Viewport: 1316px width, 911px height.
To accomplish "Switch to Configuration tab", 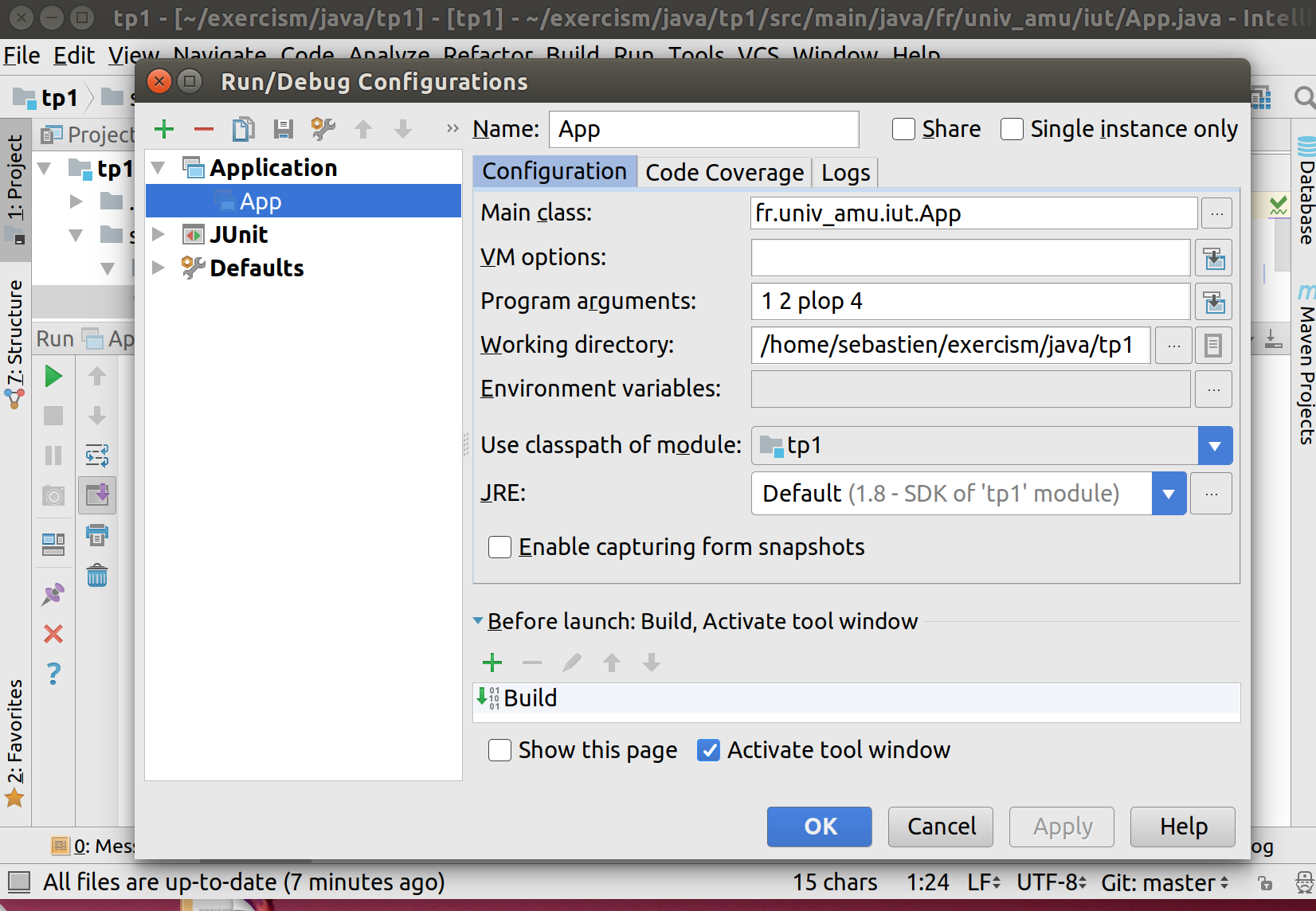I will tap(554, 172).
